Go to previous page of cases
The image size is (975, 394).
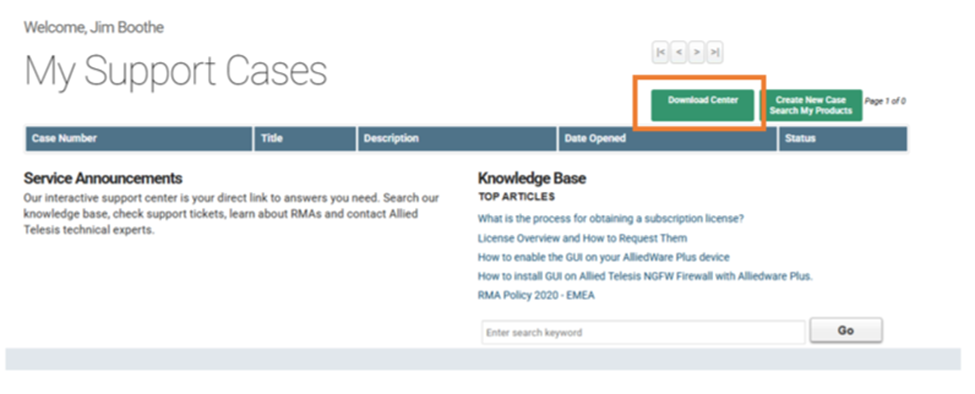(678, 52)
